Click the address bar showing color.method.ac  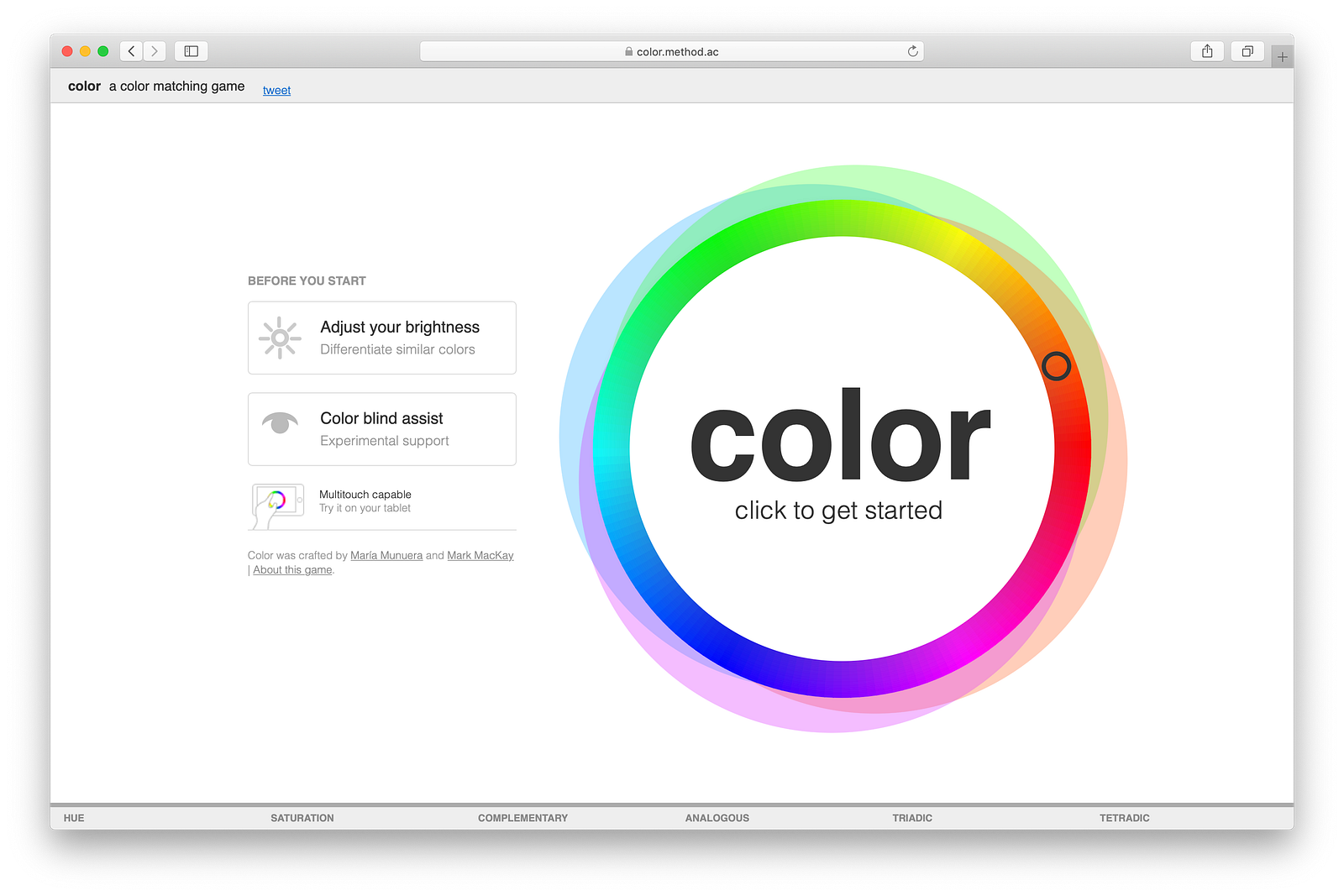coord(672,51)
